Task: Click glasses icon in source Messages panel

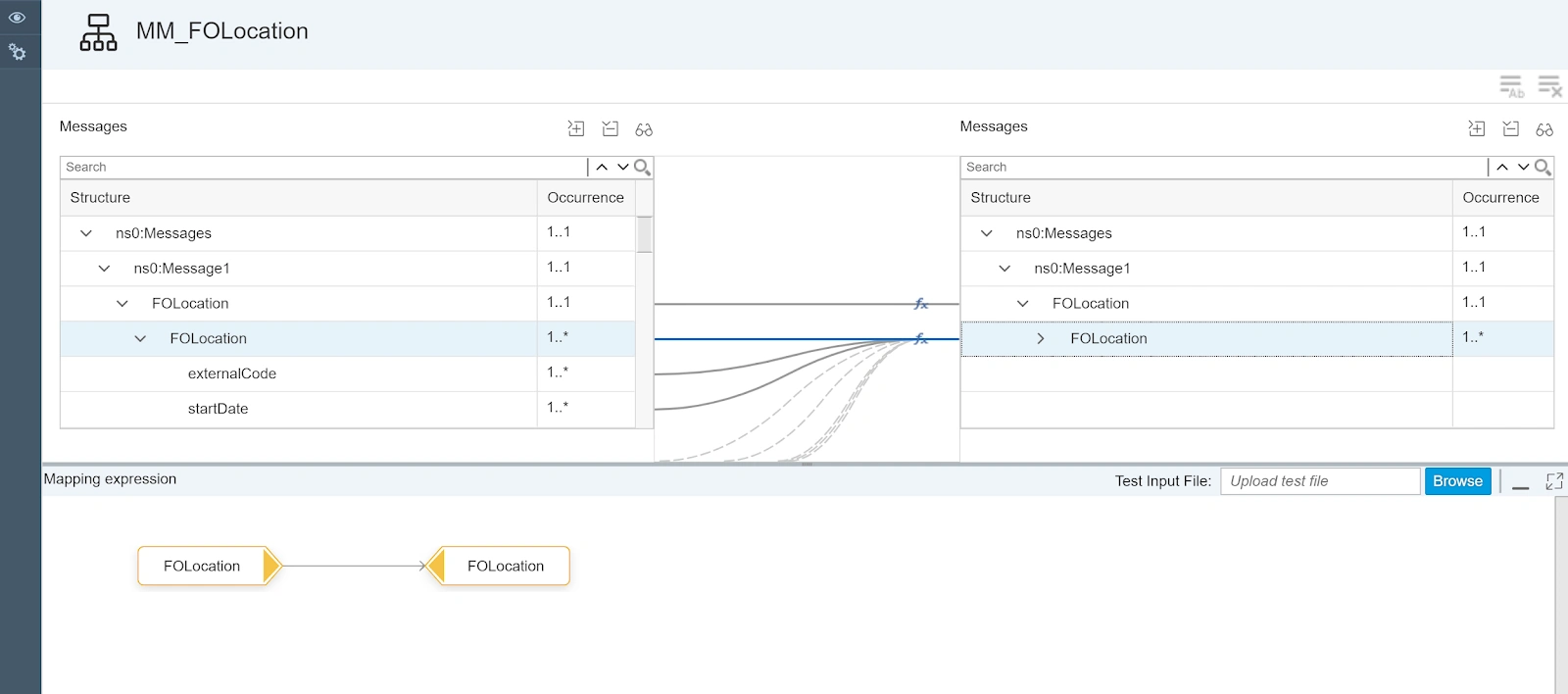Action: pyautogui.click(x=644, y=129)
